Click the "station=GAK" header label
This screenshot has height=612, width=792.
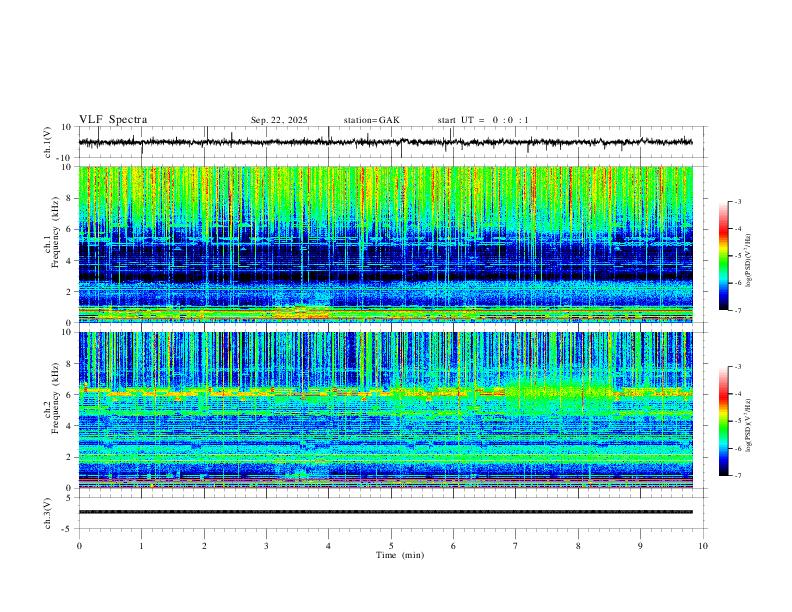coord(371,120)
